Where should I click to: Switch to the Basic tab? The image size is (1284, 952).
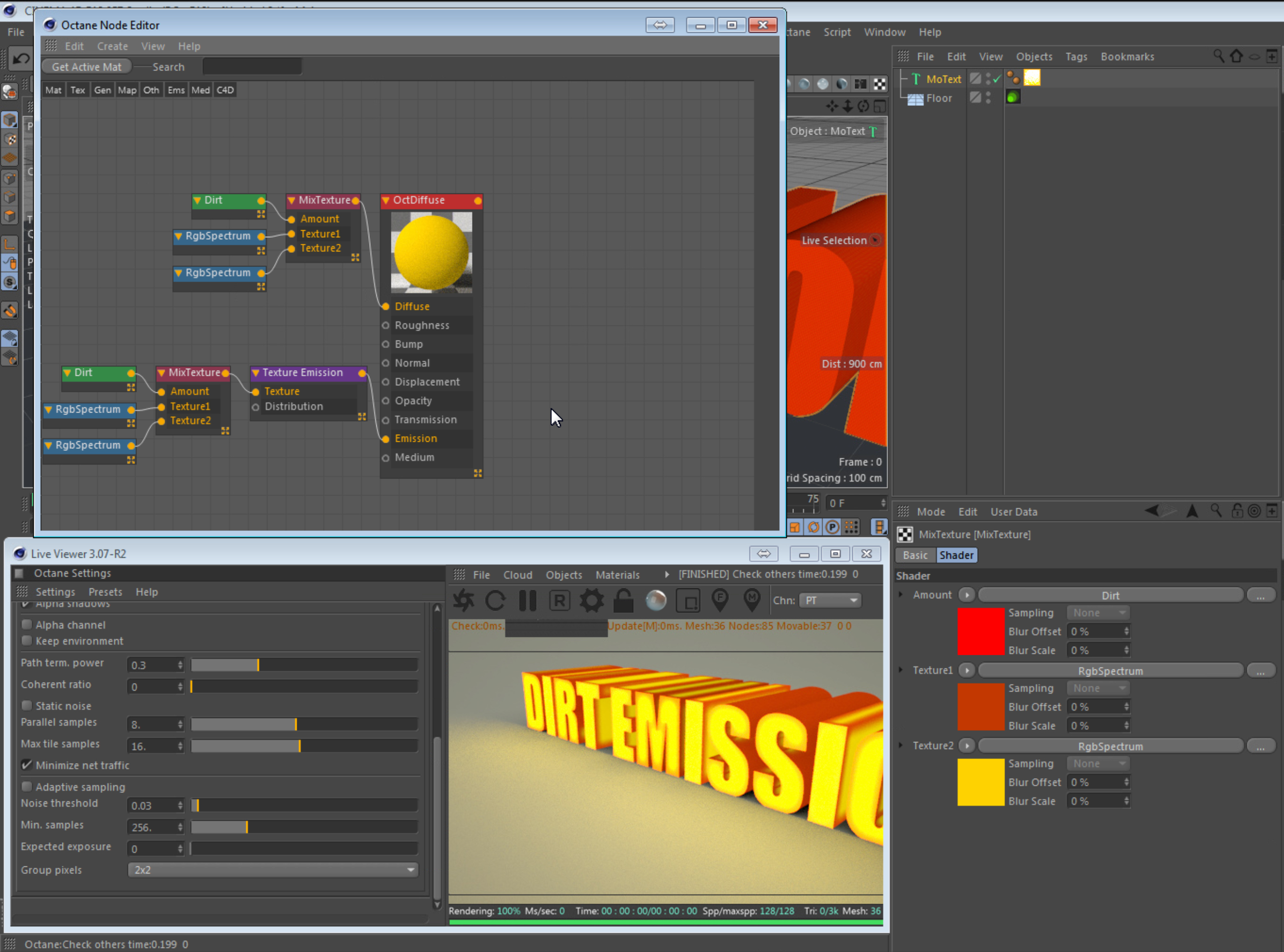pyautogui.click(x=915, y=555)
